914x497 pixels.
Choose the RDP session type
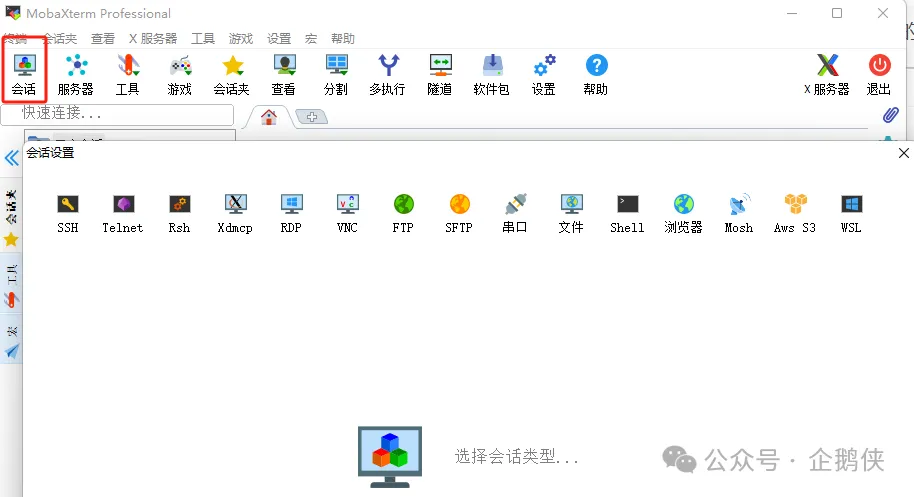(x=291, y=214)
